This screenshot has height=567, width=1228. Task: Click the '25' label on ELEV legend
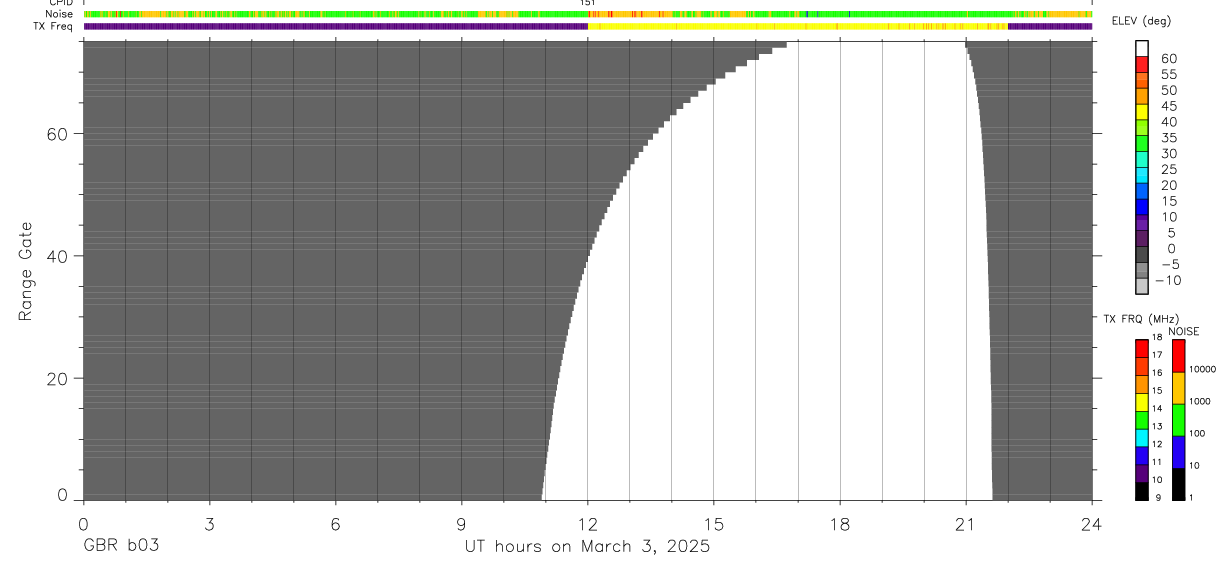(x=1169, y=170)
